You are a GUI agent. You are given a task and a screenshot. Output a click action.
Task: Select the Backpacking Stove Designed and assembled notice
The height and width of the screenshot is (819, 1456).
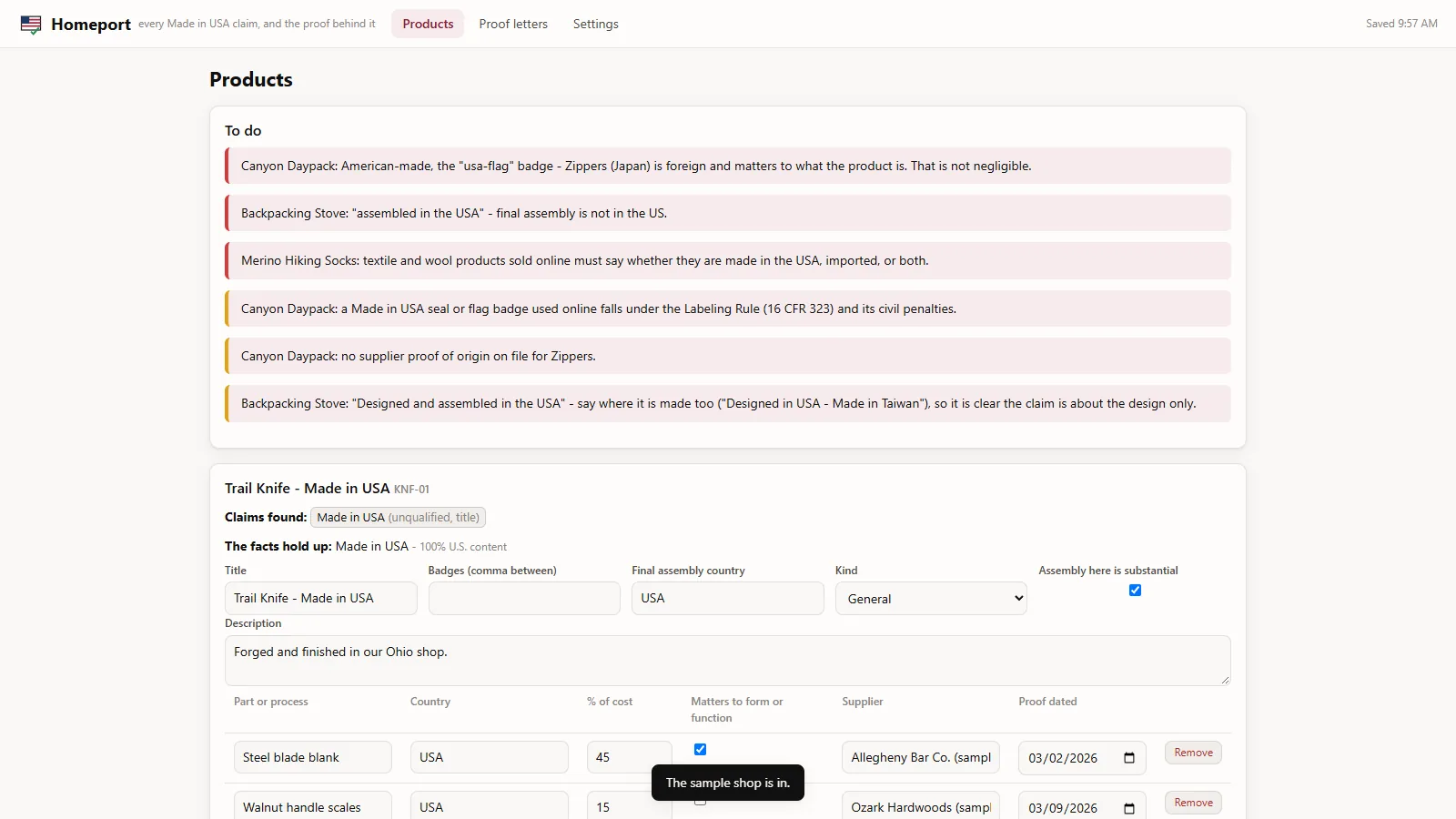coord(728,403)
